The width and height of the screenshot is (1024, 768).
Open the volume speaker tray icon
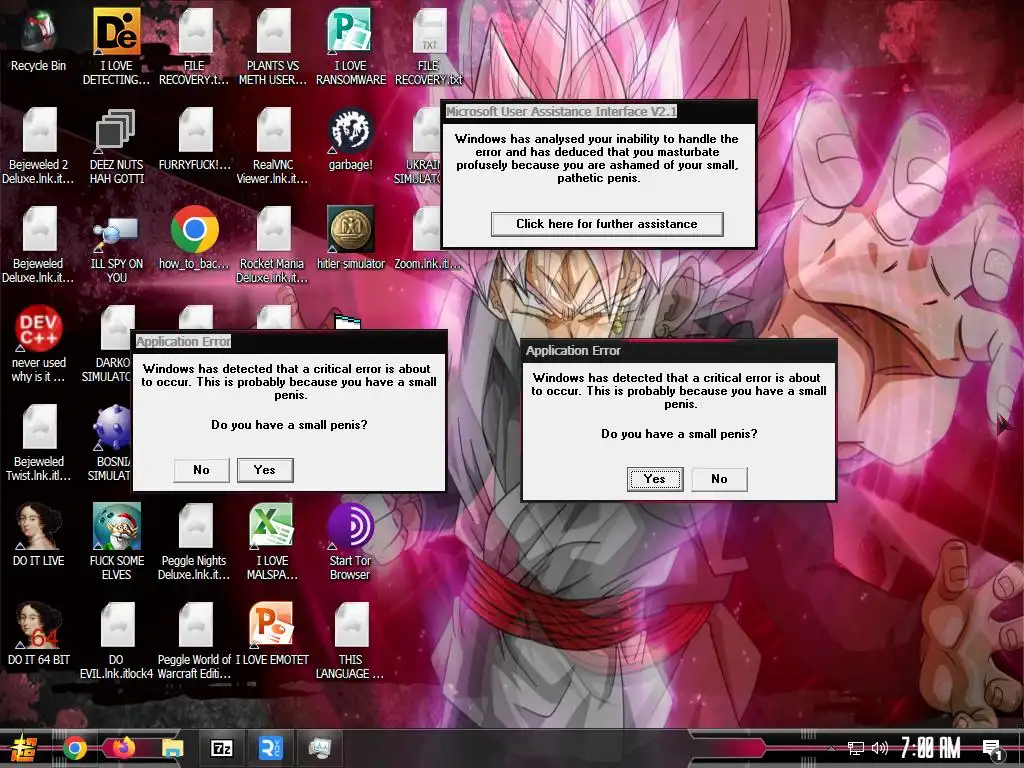879,748
